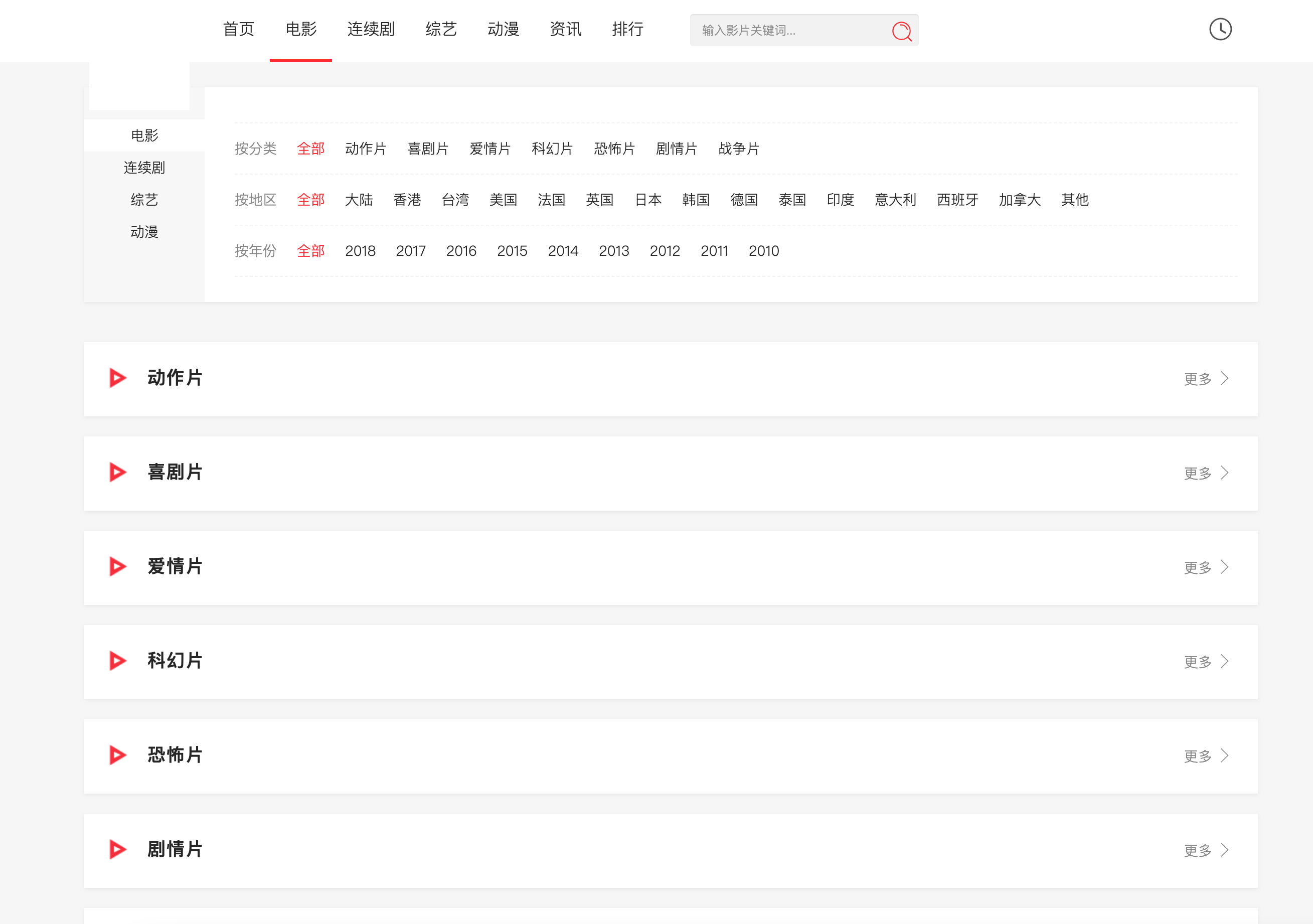Screen dimensions: 1313x924
Task: Click the play icon beside 动作片
Action: click(x=118, y=378)
